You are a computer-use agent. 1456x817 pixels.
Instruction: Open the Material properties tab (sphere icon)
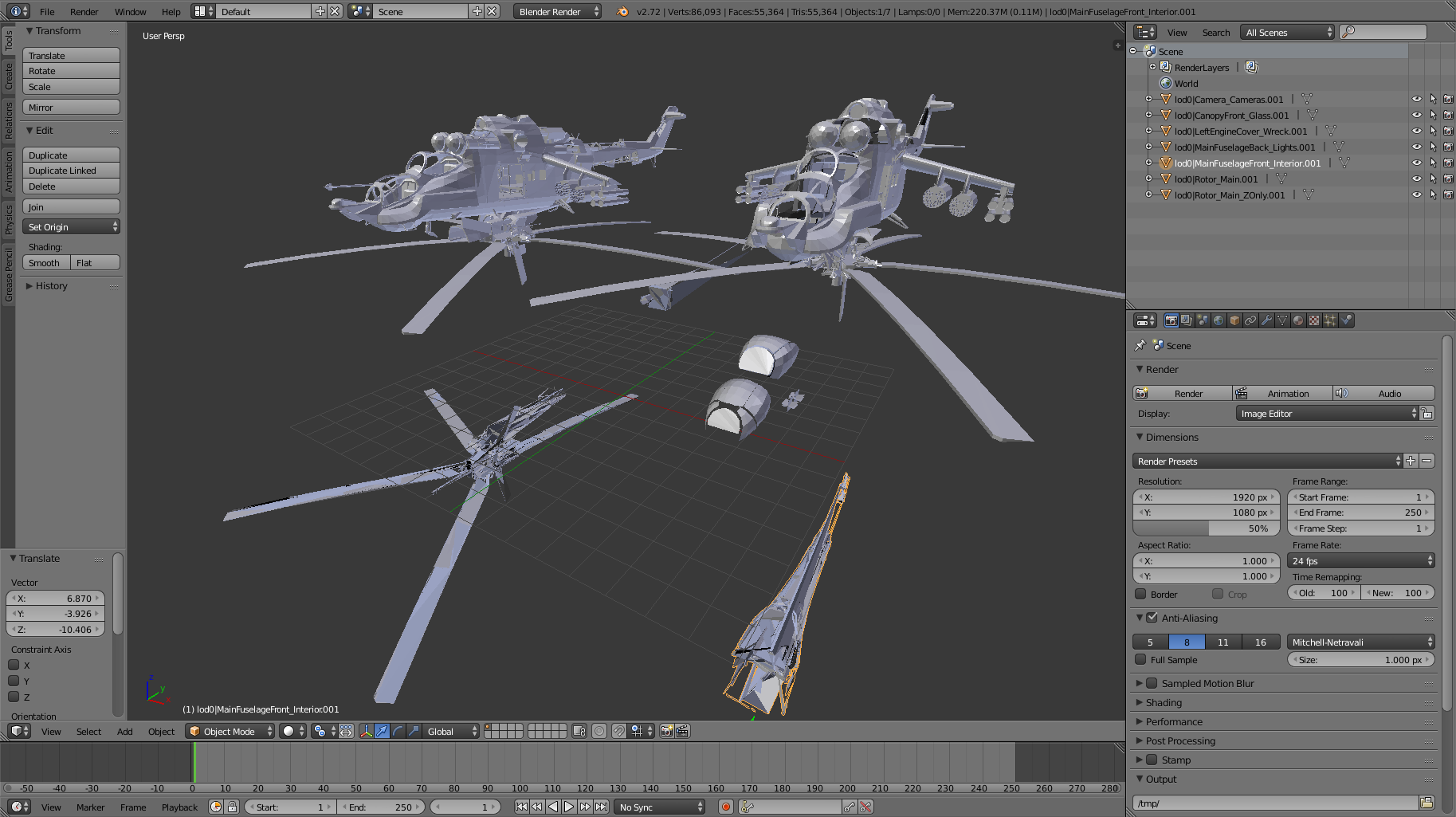point(1298,320)
